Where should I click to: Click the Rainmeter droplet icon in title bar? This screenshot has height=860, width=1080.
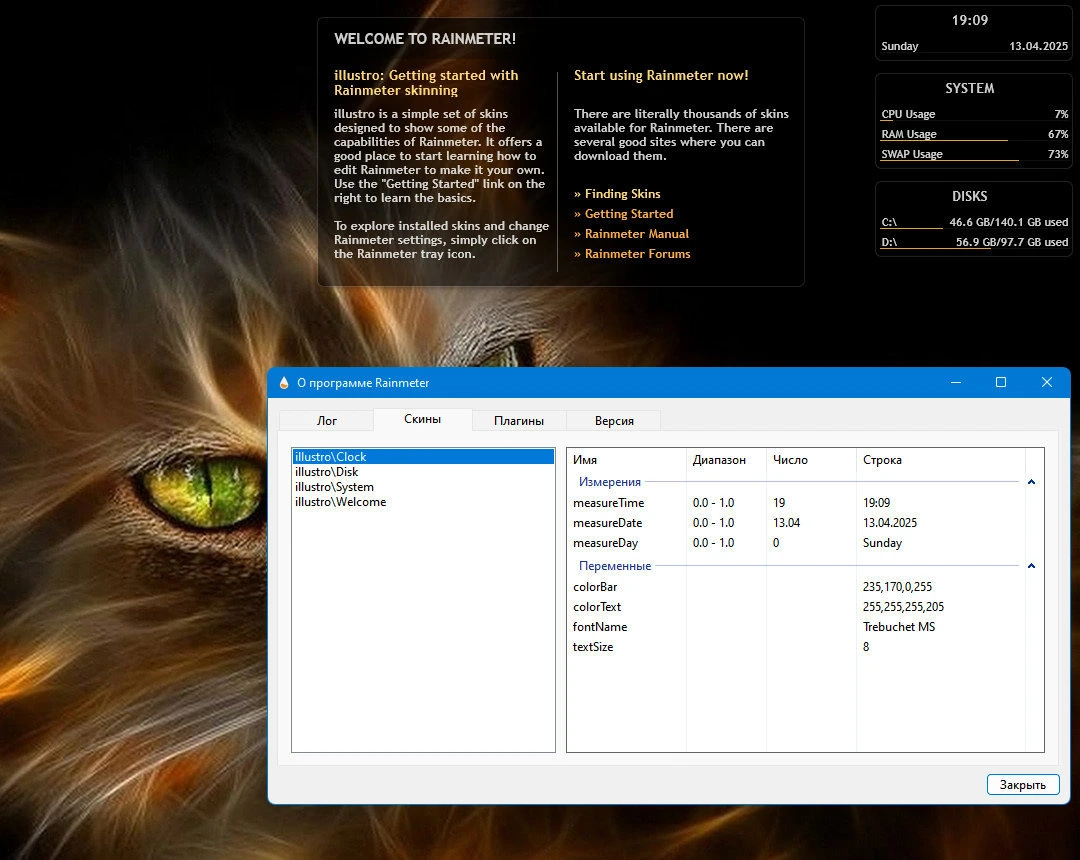[284, 383]
